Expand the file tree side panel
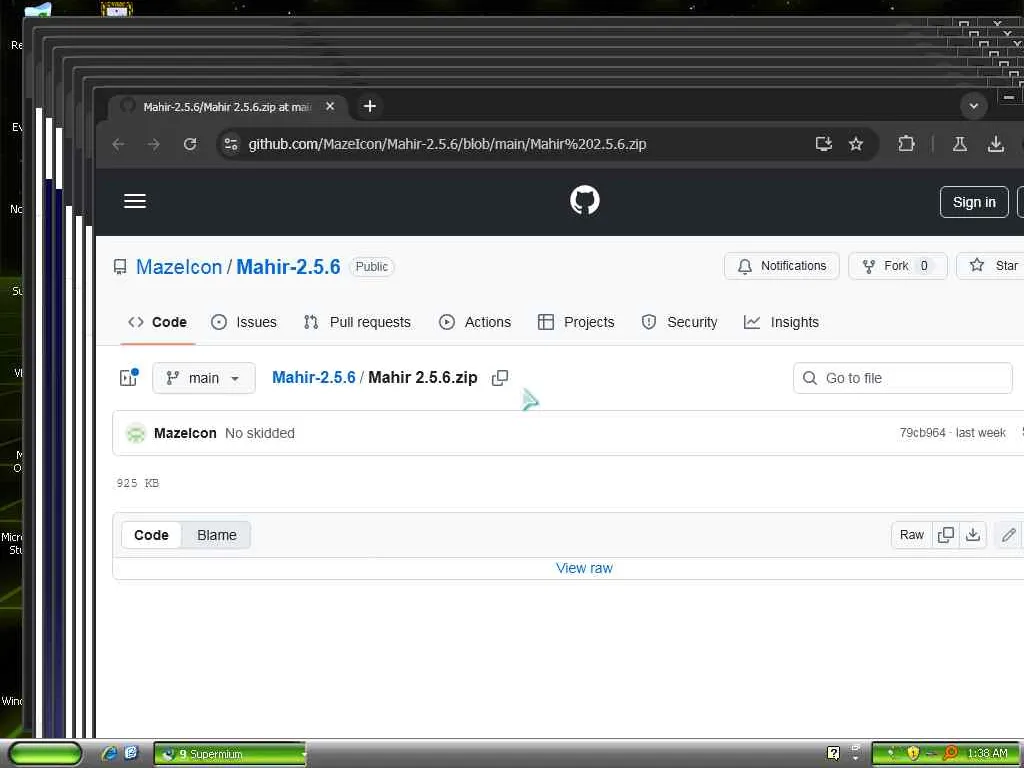Image resolution: width=1024 pixels, height=768 pixels. point(129,377)
